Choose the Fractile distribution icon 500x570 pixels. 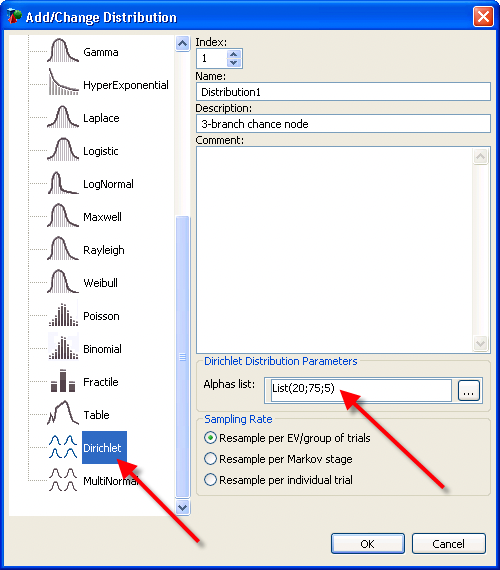pyautogui.click(x=63, y=381)
